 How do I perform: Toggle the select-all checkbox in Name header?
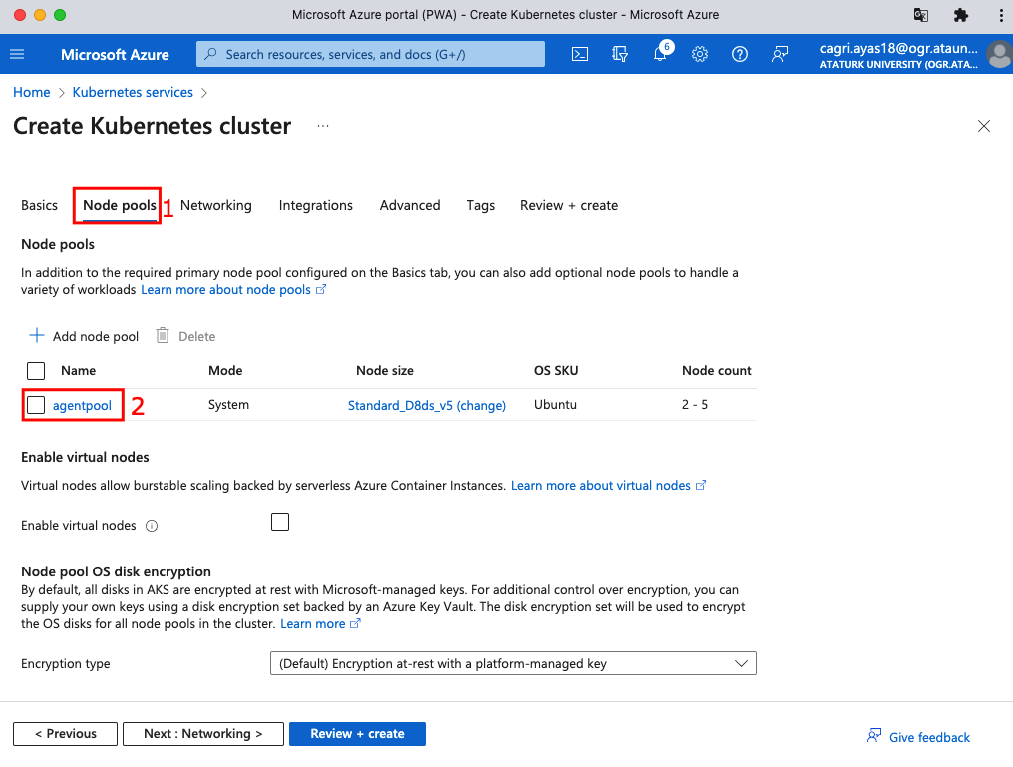pyautogui.click(x=36, y=371)
